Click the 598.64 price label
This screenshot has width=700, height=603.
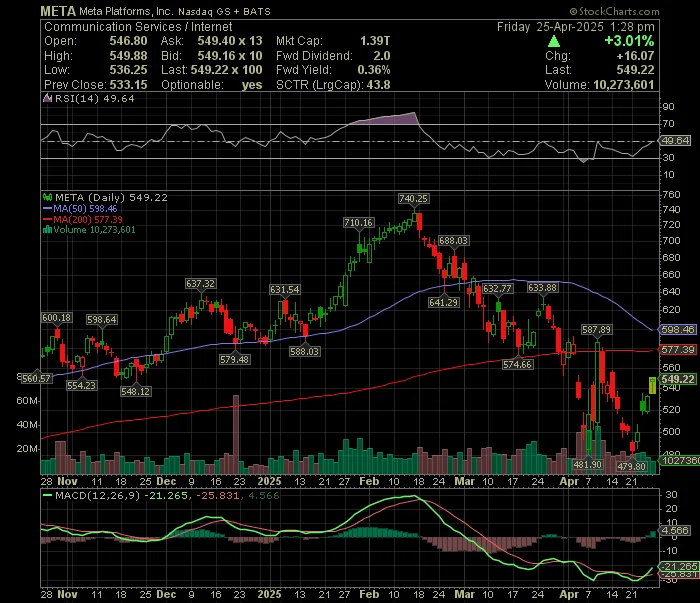tap(102, 320)
